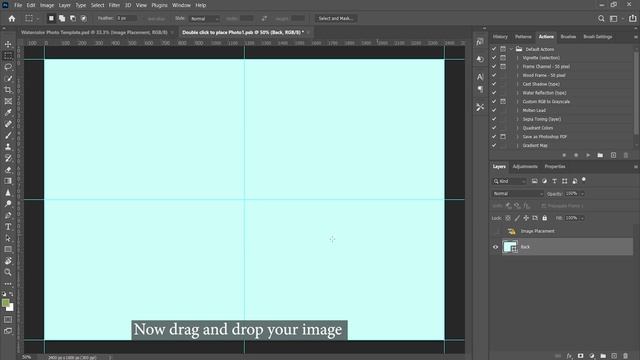
Task: Open the Filter menu
Action: click(114, 5)
